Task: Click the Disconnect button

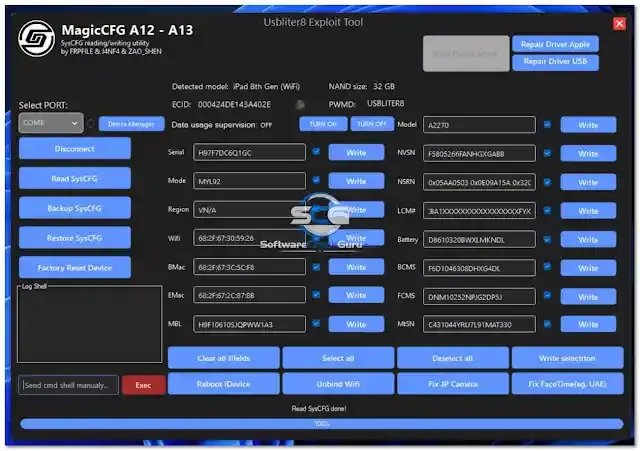Action: pyautogui.click(x=75, y=149)
